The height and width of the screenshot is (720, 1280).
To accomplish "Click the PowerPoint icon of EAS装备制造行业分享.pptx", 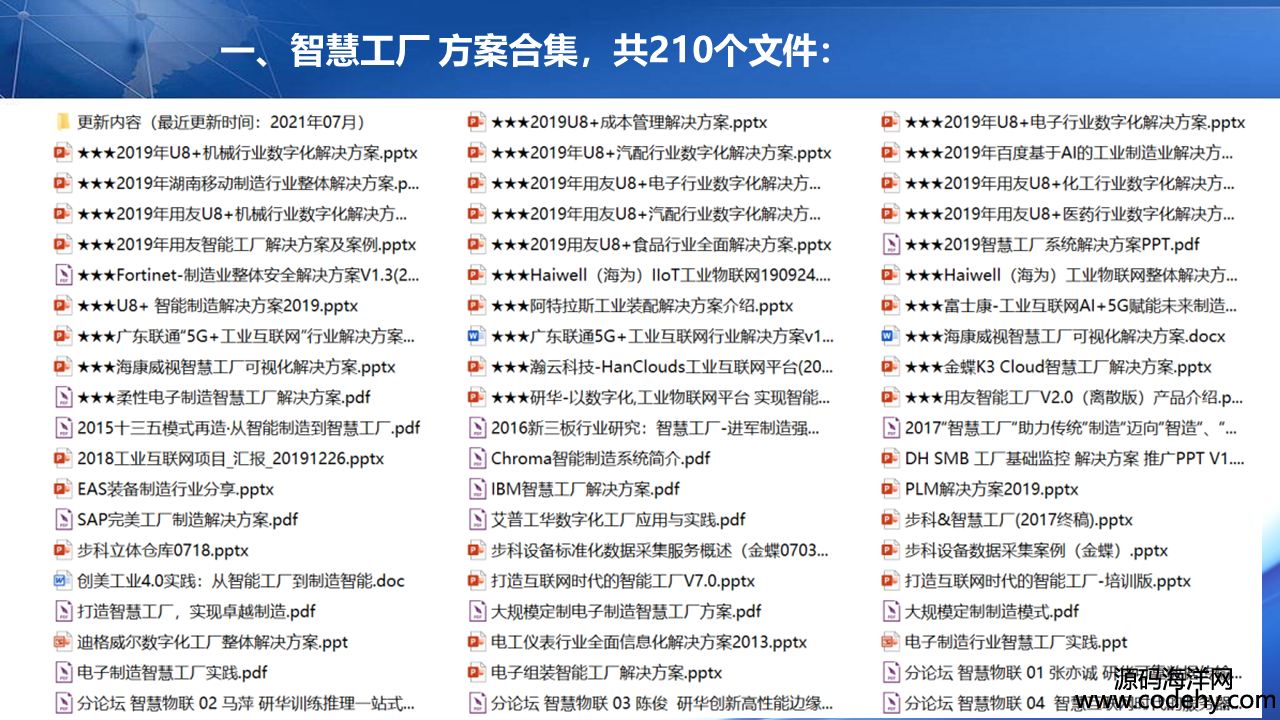I will pyautogui.click(x=63, y=489).
